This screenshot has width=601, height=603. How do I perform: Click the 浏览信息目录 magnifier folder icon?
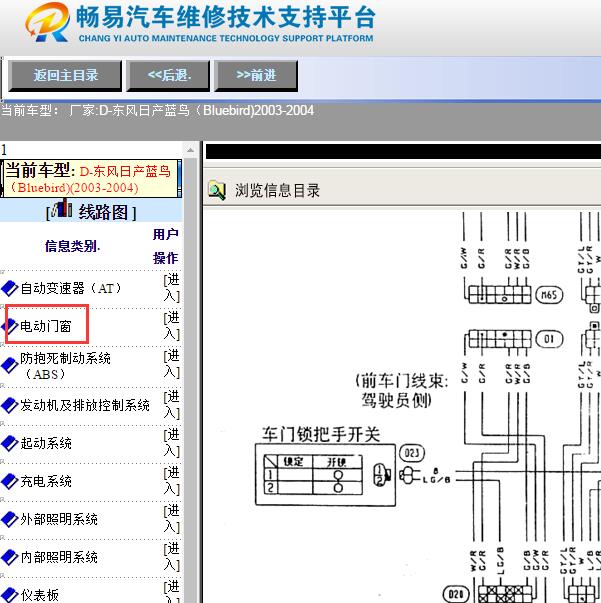[x=217, y=190]
